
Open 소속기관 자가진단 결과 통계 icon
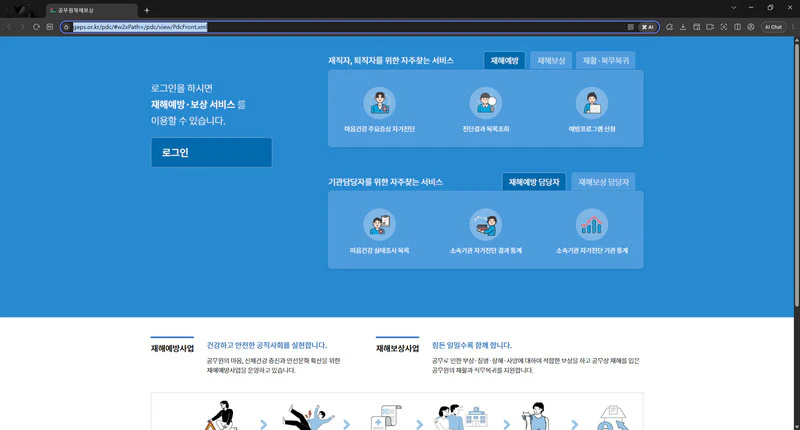[486, 224]
